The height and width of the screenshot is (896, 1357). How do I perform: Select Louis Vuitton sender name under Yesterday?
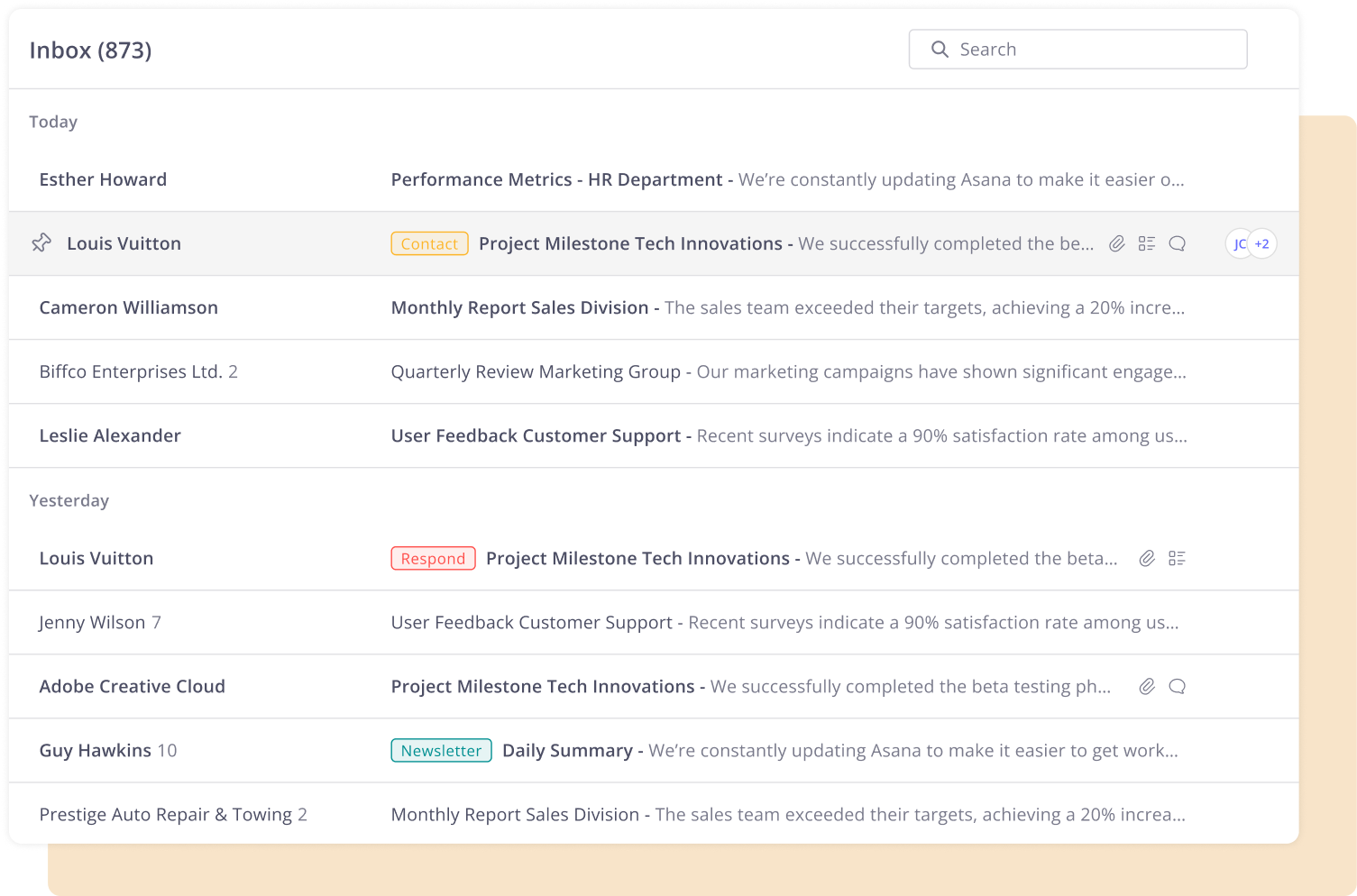96,558
